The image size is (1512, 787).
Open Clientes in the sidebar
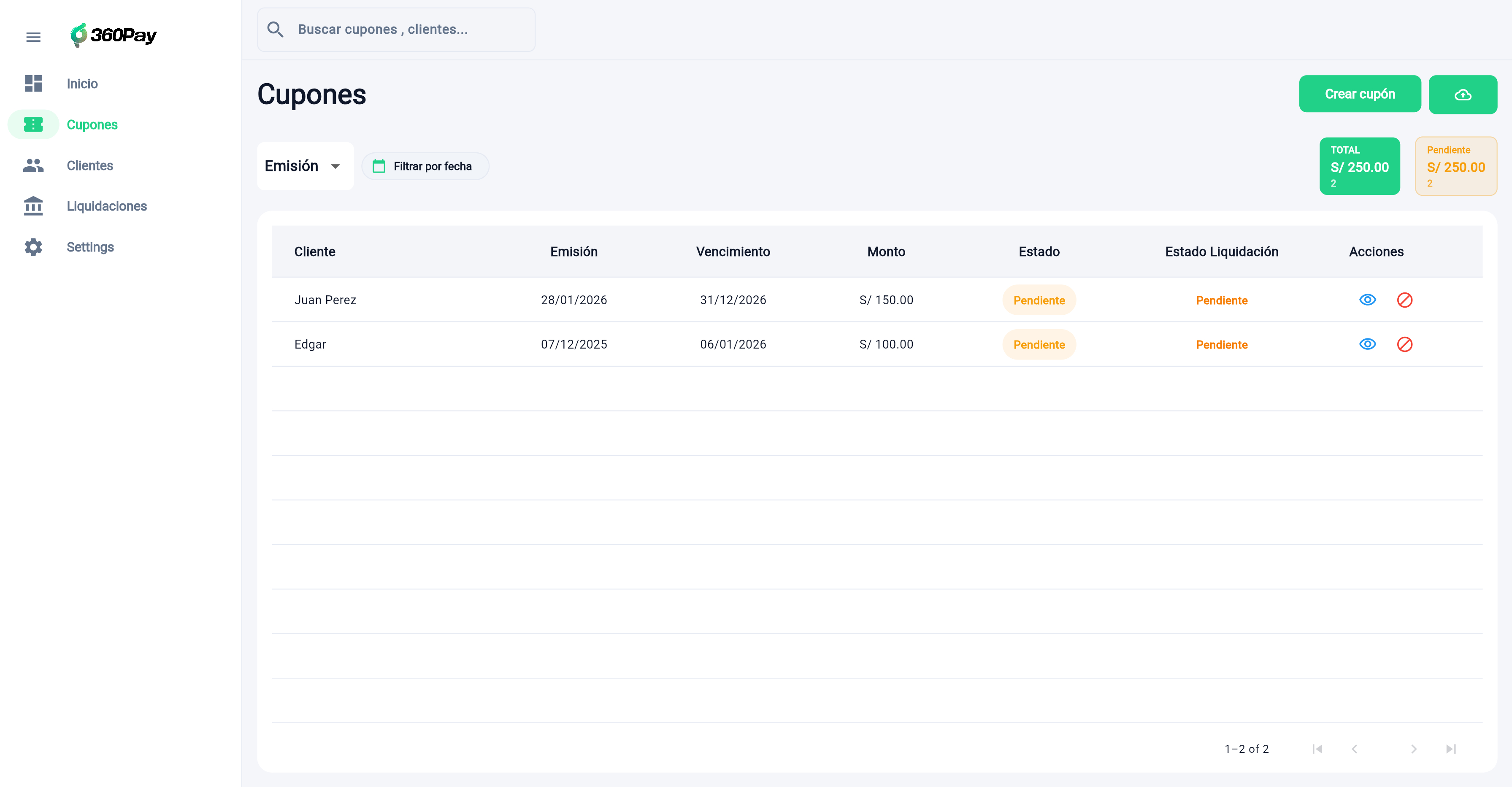(89, 165)
